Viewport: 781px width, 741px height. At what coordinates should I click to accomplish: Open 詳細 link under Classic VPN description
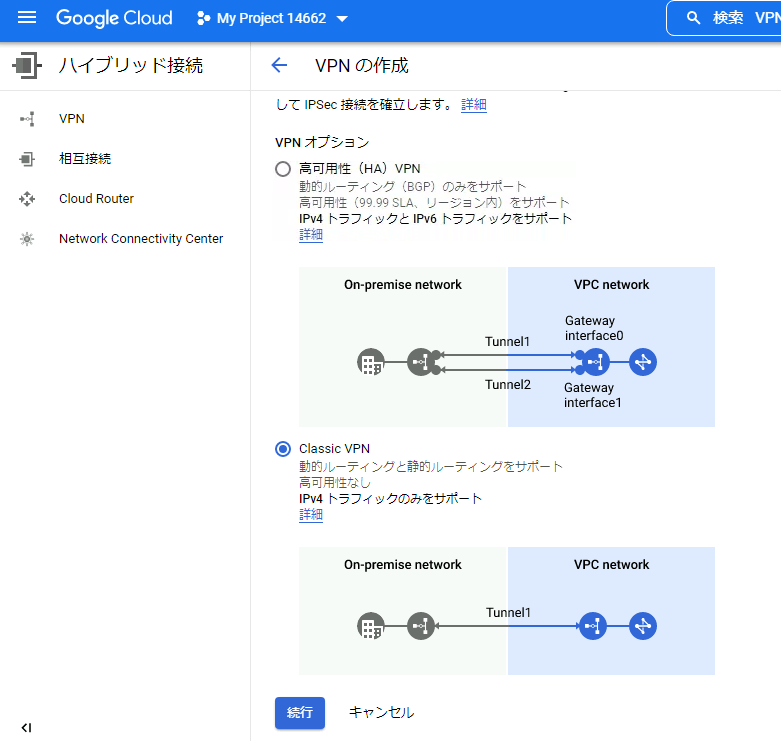click(x=311, y=515)
